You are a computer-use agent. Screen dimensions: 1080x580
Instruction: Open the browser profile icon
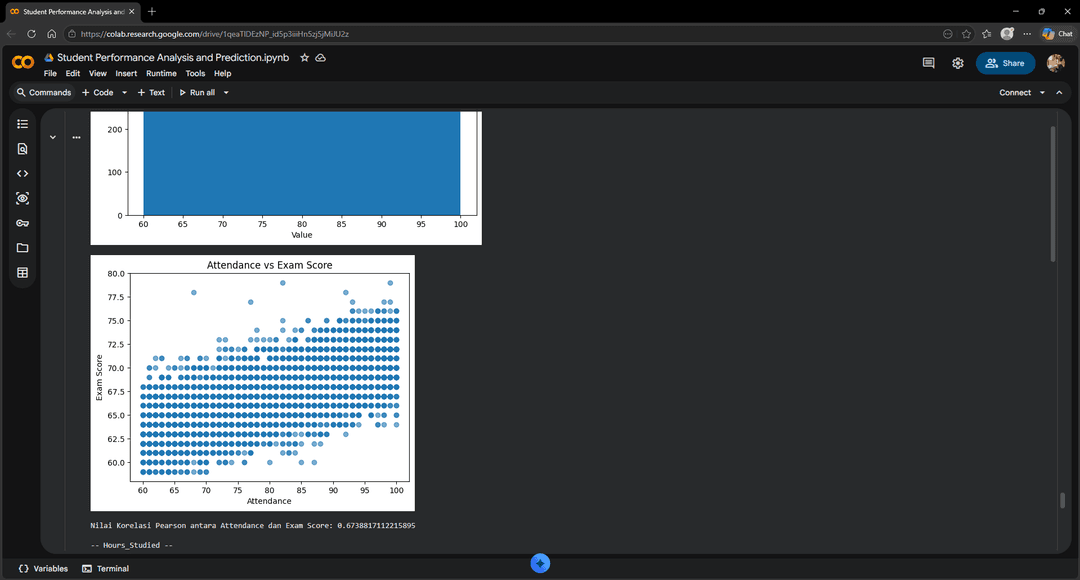pos(1007,34)
